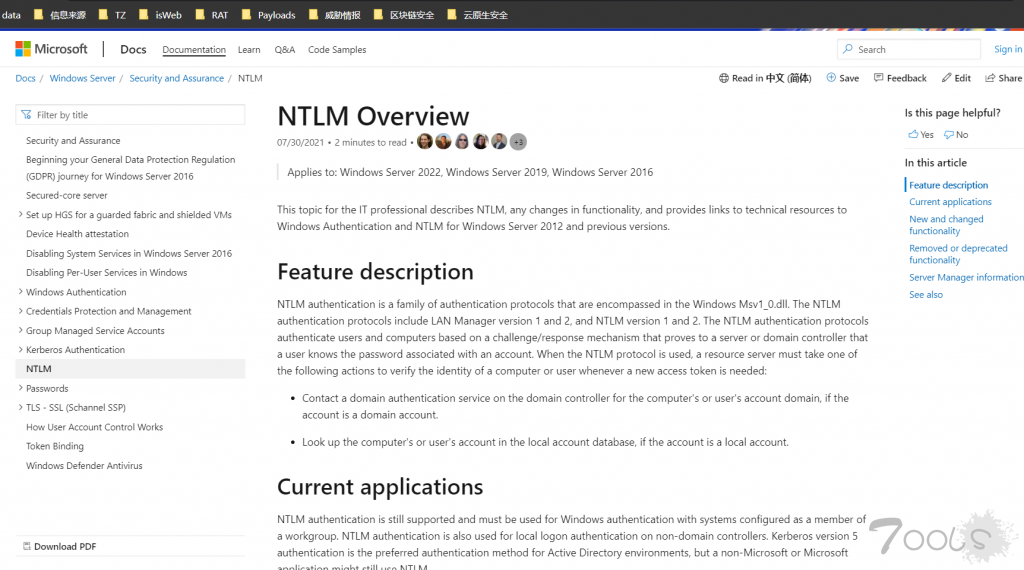Expand the Kerberos Authentication node
The width and height of the screenshot is (1024, 570).
20,349
